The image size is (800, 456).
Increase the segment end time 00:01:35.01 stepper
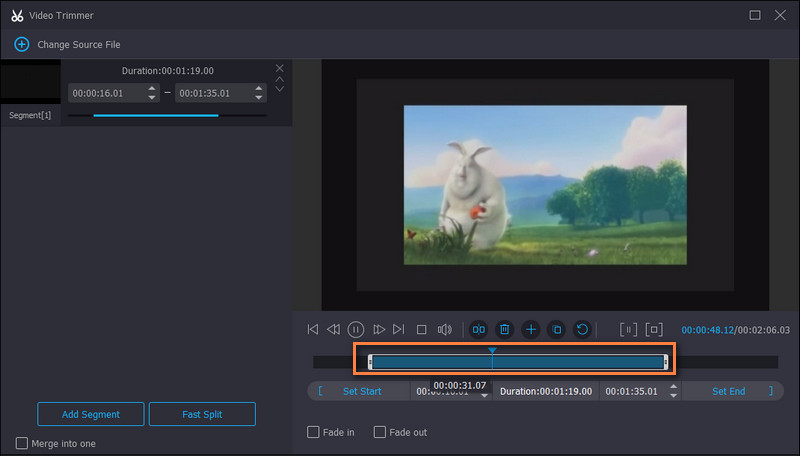(259, 89)
